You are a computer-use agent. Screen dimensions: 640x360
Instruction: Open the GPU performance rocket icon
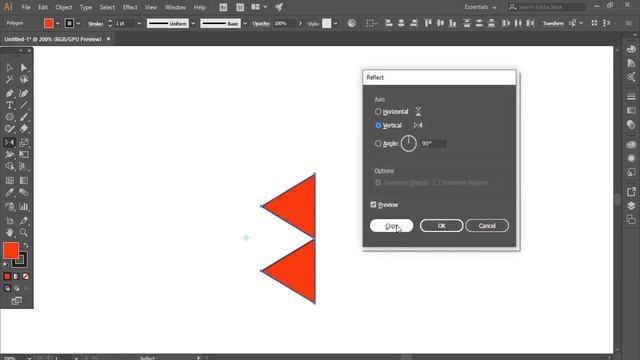[x=279, y=7]
